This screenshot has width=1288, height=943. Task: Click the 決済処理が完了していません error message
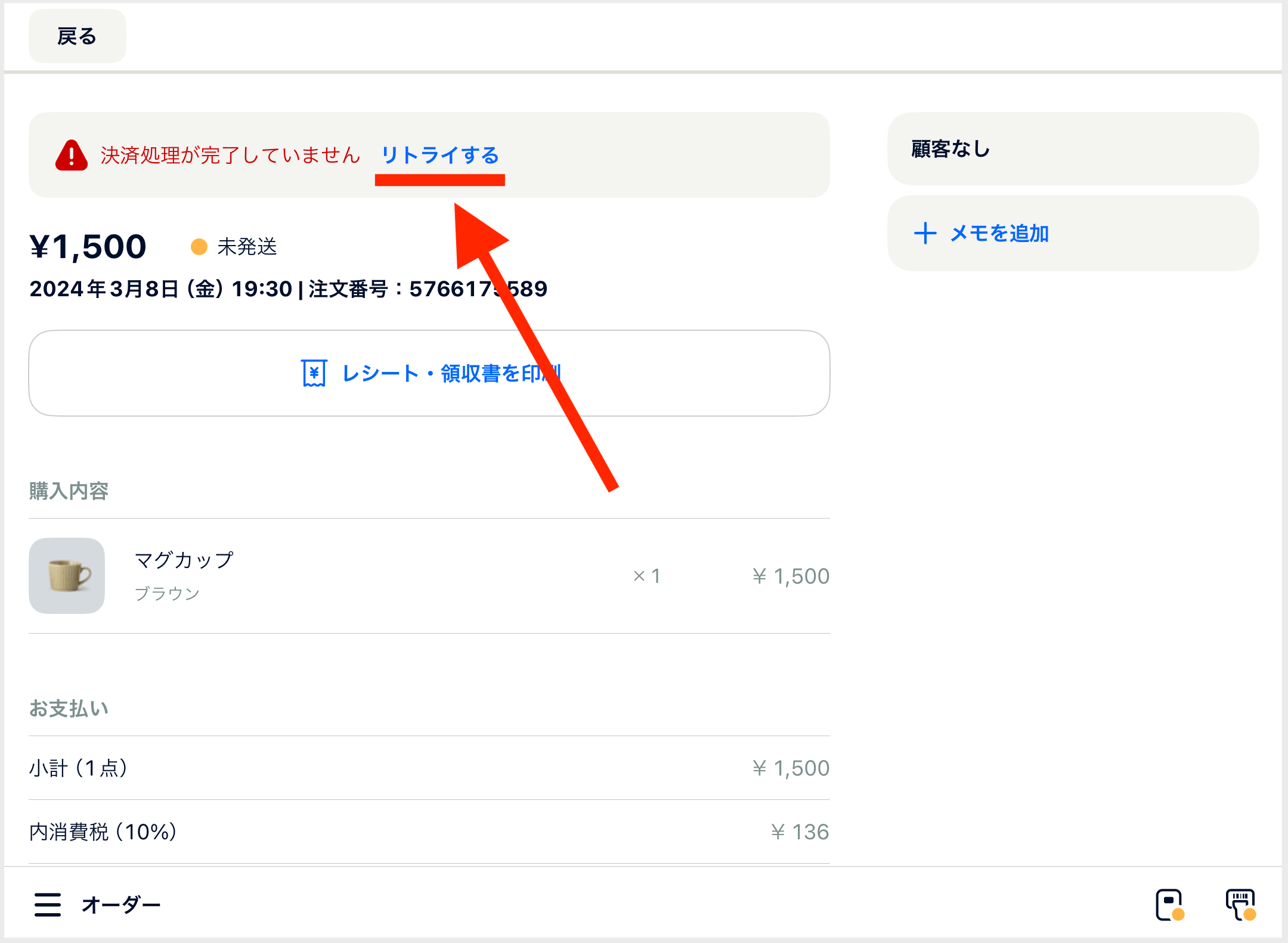pos(230,156)
